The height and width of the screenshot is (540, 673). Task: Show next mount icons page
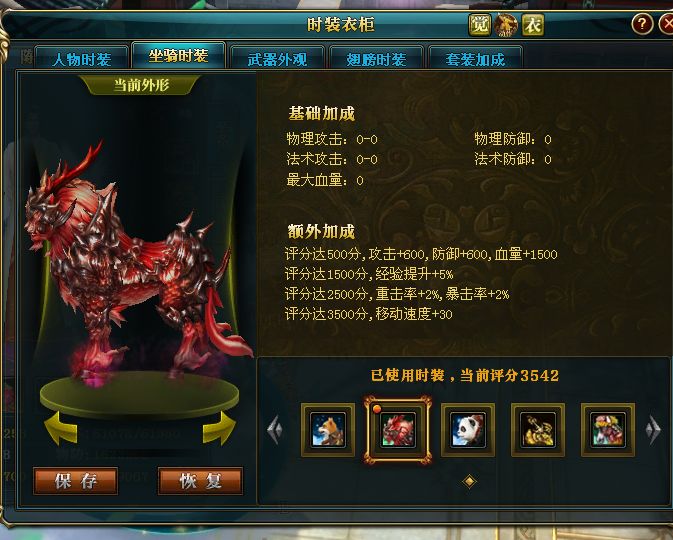(x=653, y=430)
